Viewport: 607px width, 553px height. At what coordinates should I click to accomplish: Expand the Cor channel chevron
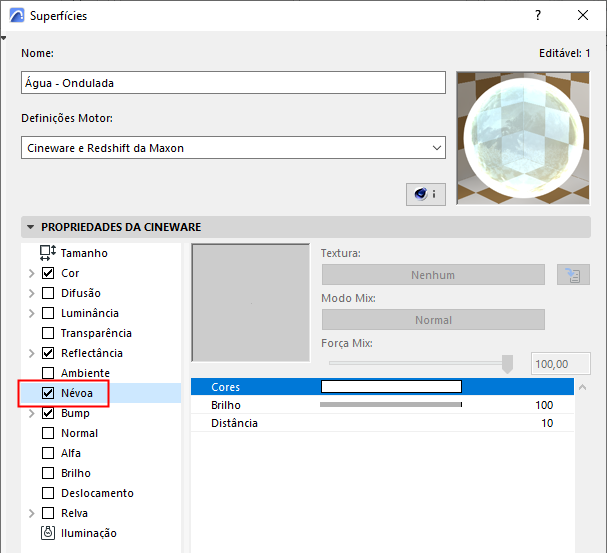click(x=32, y=273)
